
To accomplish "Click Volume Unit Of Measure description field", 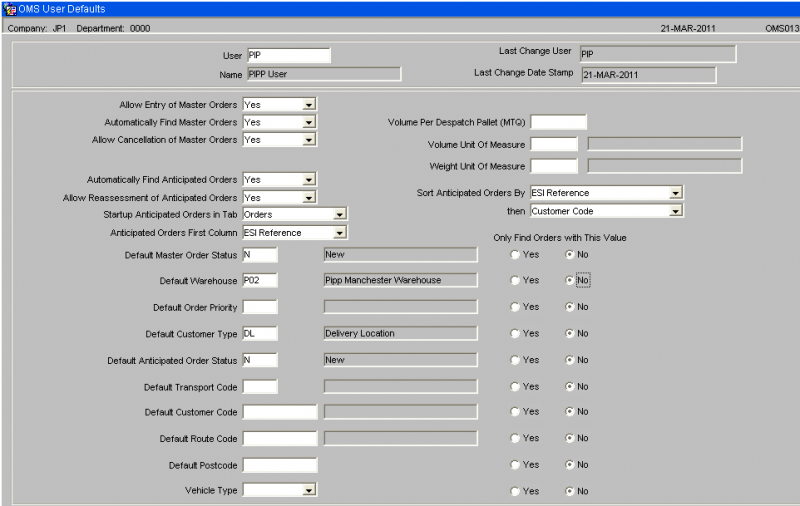I will tap(664, 144).
